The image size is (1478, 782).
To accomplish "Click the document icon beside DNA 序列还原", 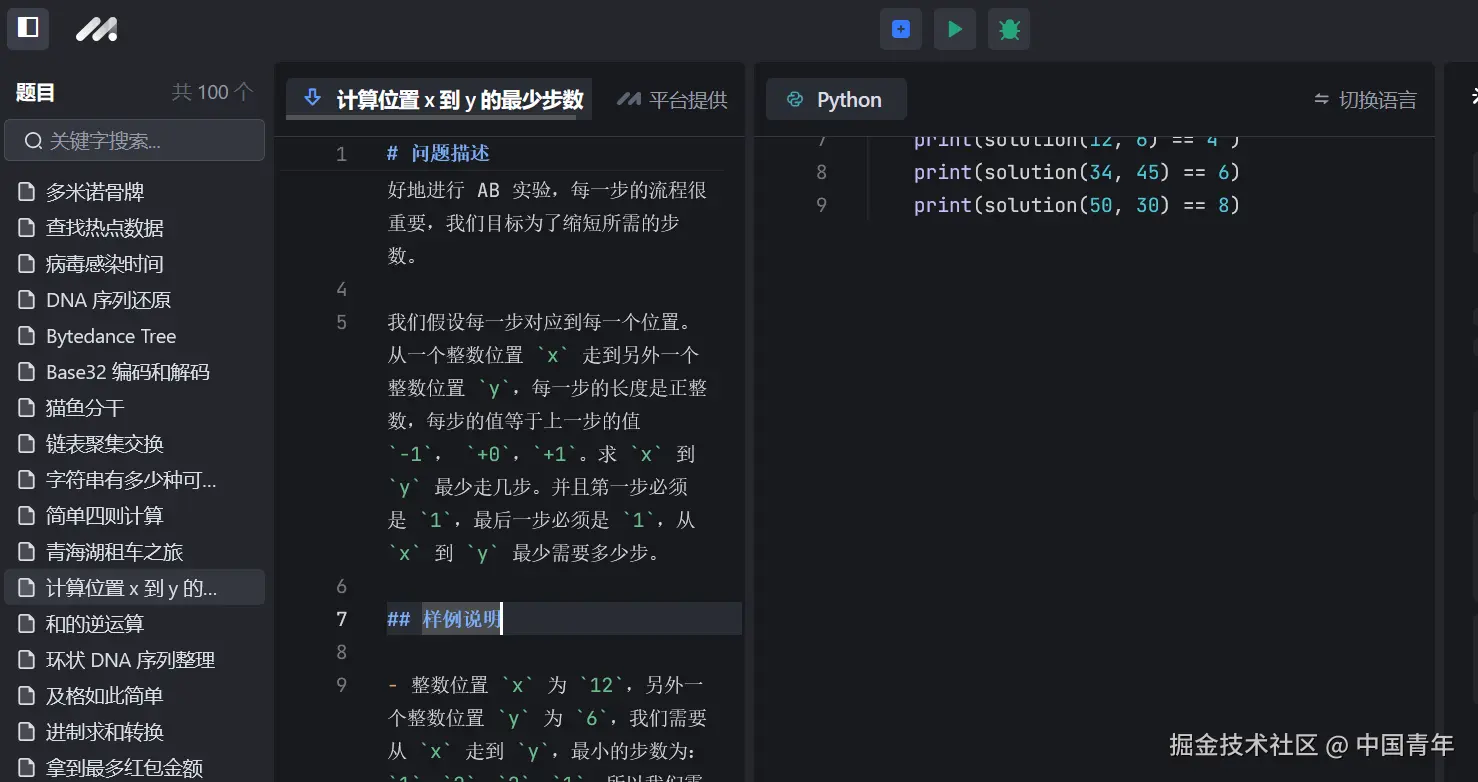I will click(x=26, y=299).
